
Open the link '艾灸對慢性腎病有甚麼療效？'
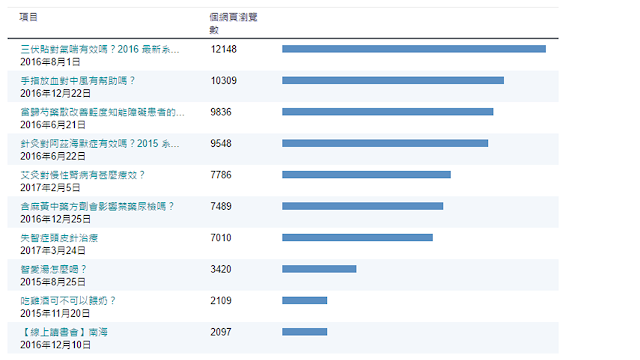[x=83, y=175]
